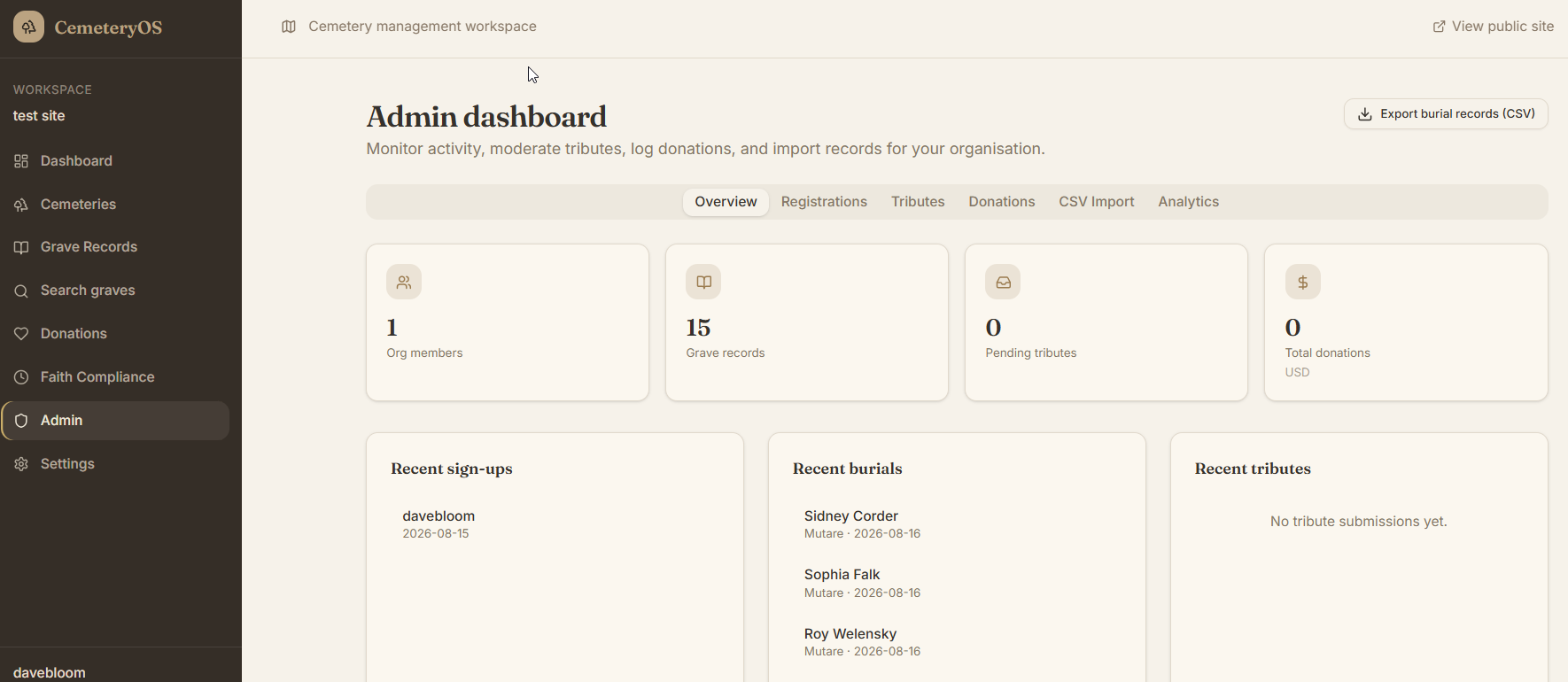Click the Faith Compliance clock icon

(21, 377)
